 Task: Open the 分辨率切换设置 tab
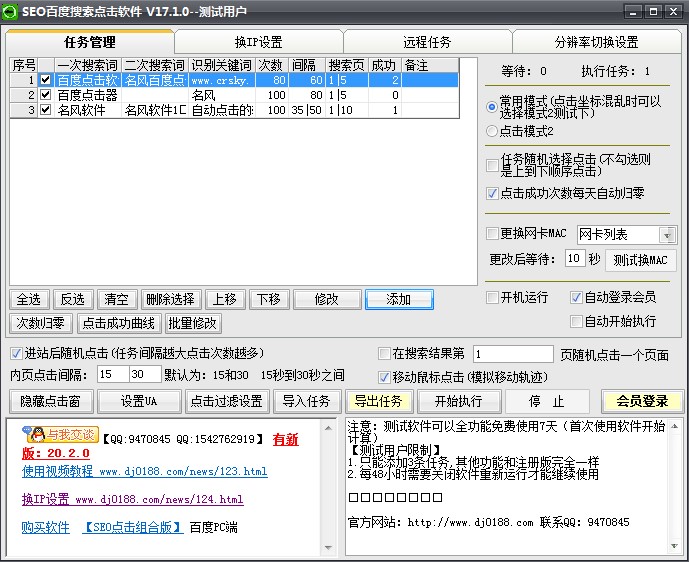coord(596,42)
